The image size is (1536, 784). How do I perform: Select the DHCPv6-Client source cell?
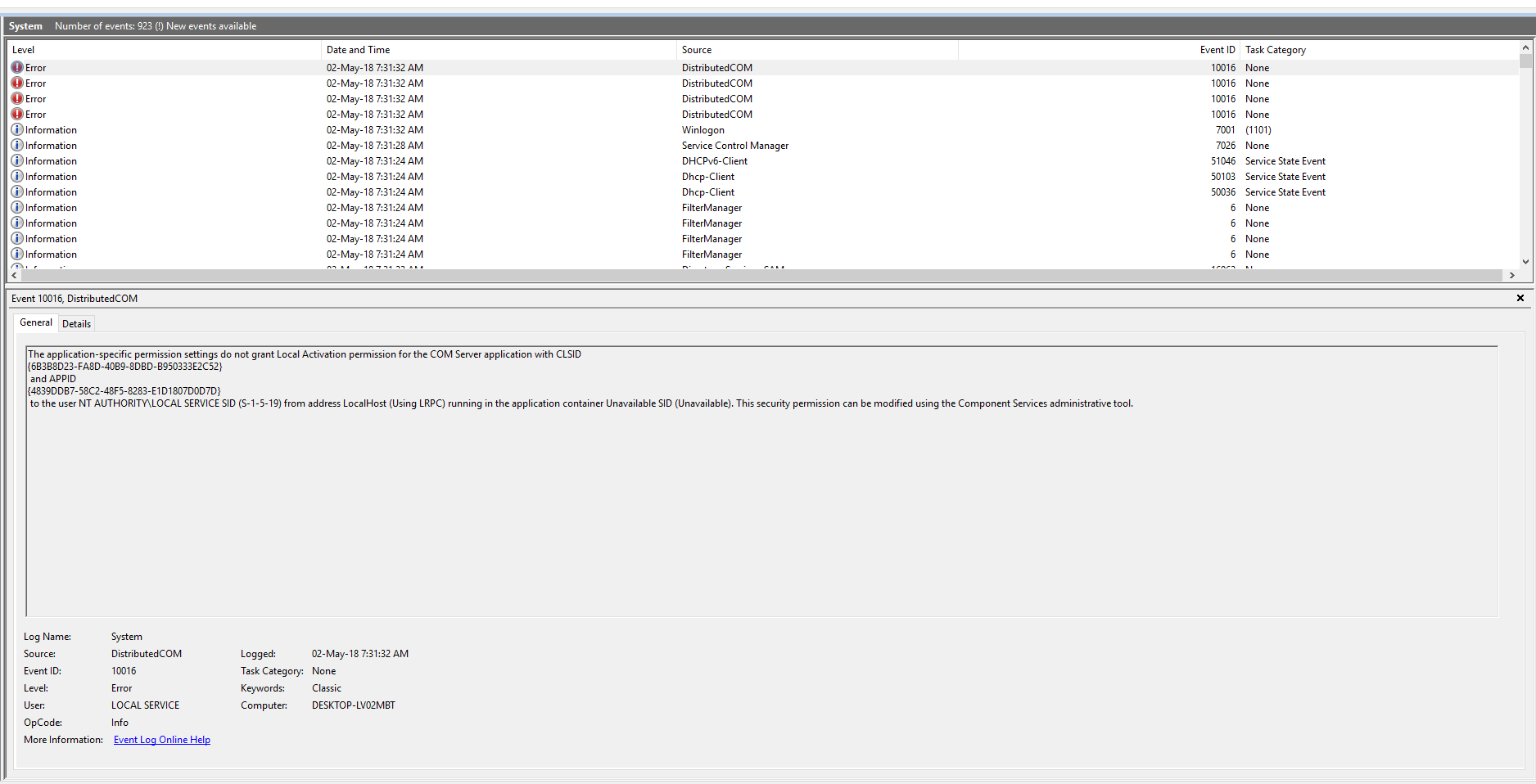tap(715, 161)
